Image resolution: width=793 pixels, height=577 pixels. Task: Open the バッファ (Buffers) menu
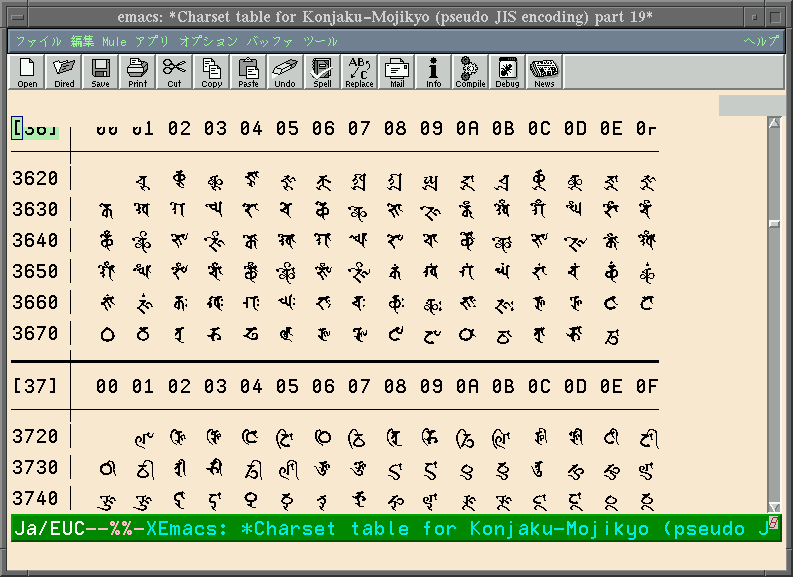click(270, 41)
